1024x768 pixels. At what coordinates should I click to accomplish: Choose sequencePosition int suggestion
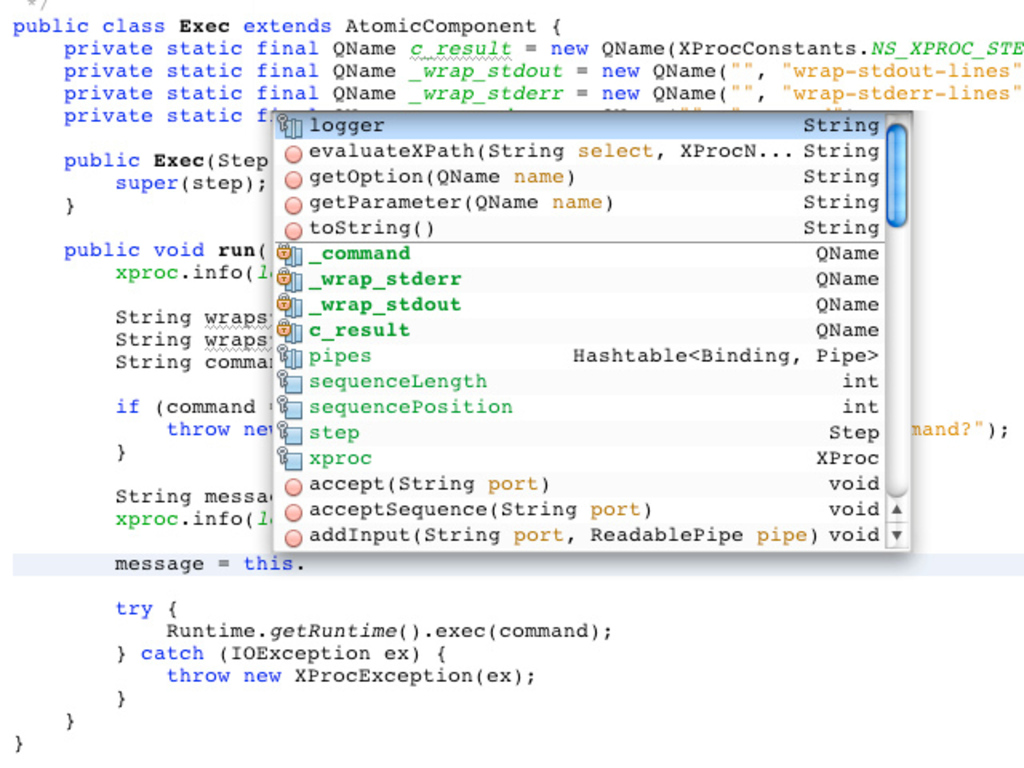(x=579, y=407)
